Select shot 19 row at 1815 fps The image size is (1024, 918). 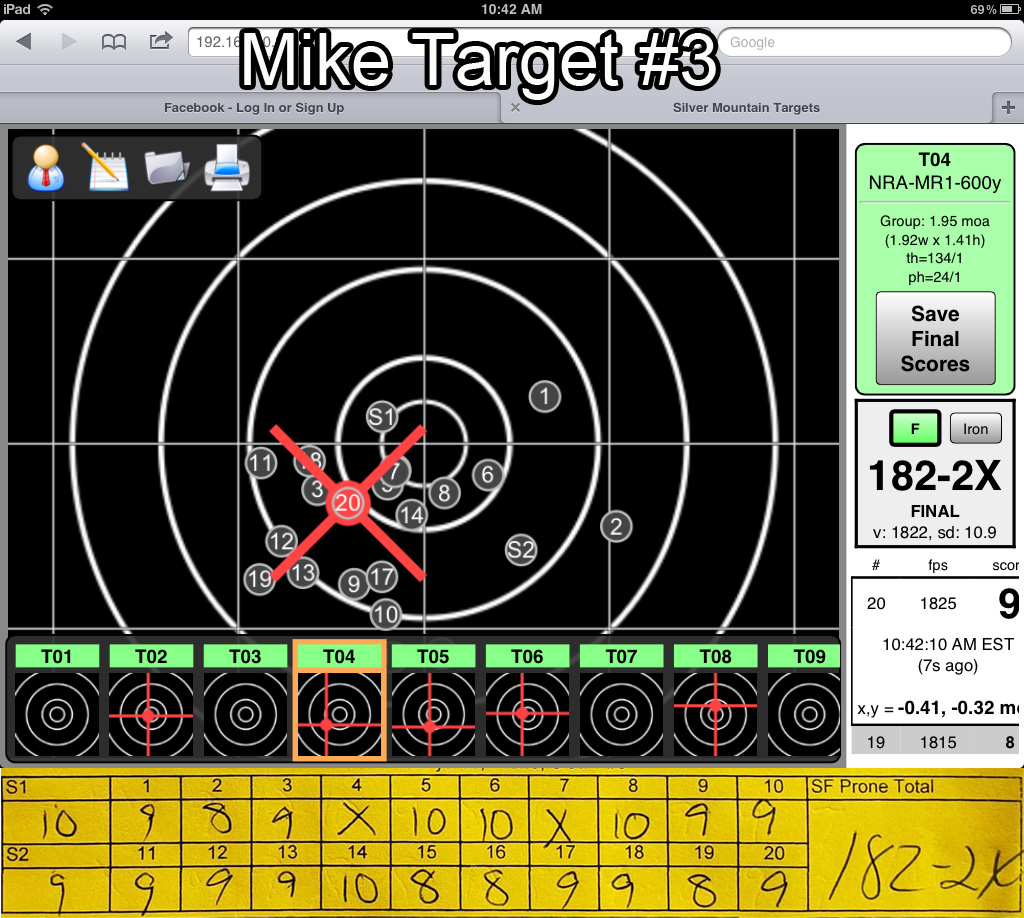coord(937,742)
